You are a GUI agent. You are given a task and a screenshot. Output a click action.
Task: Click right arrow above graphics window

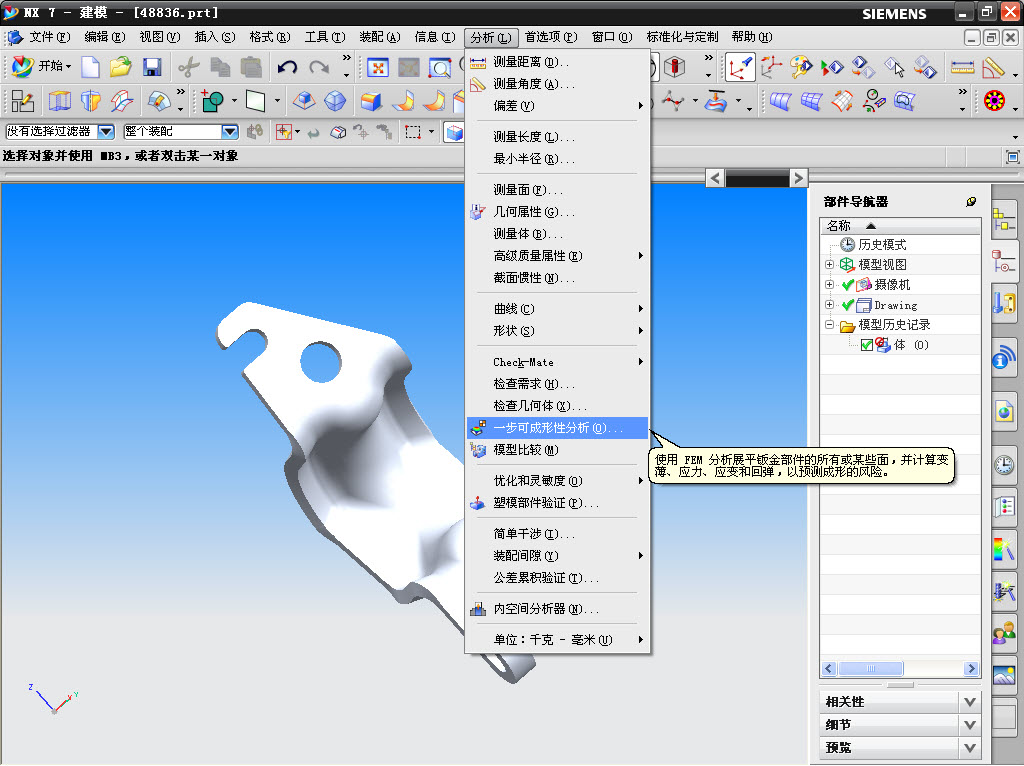(x=798, y=178)
